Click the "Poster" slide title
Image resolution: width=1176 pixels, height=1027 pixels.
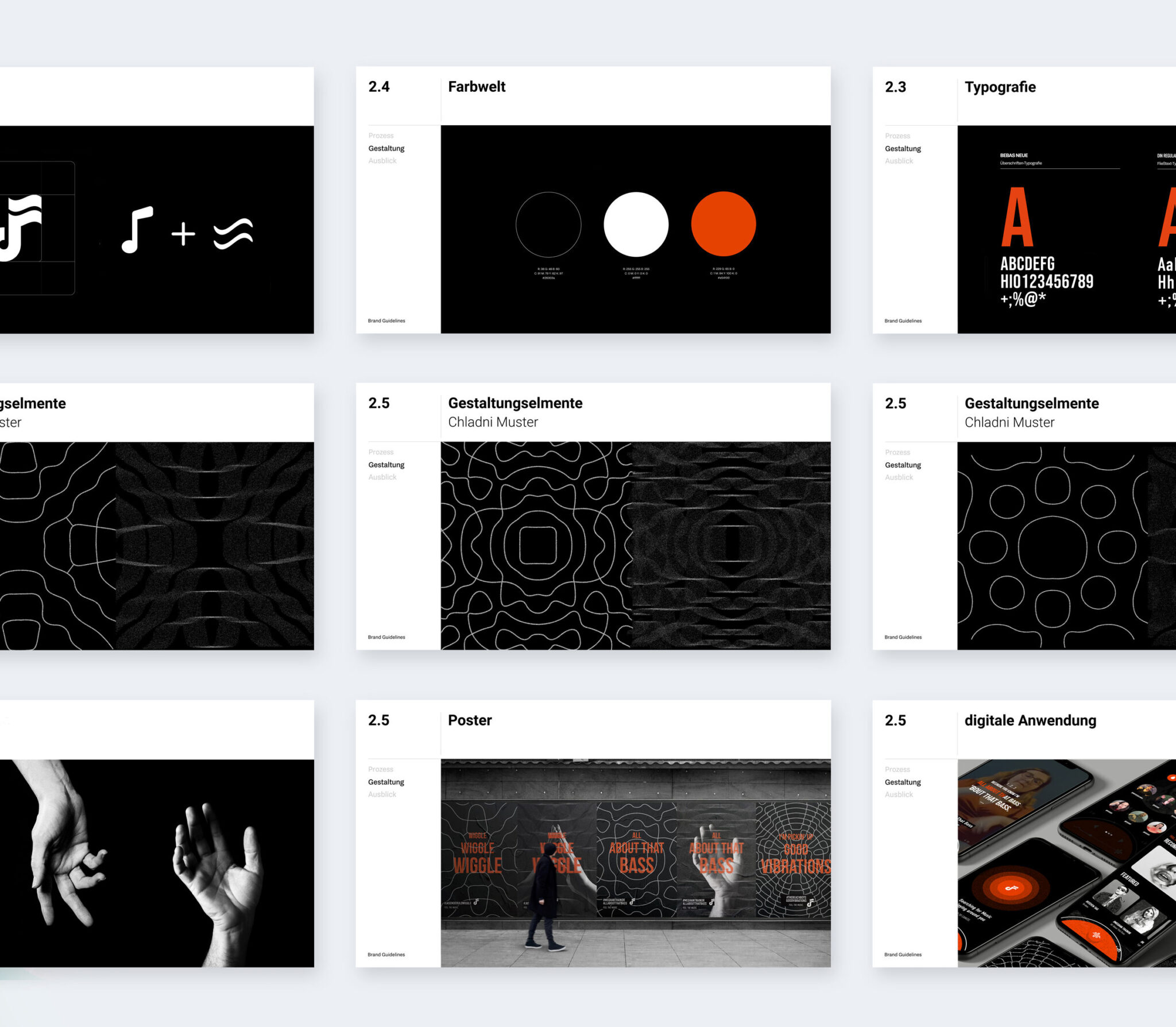tap(470, 720)
